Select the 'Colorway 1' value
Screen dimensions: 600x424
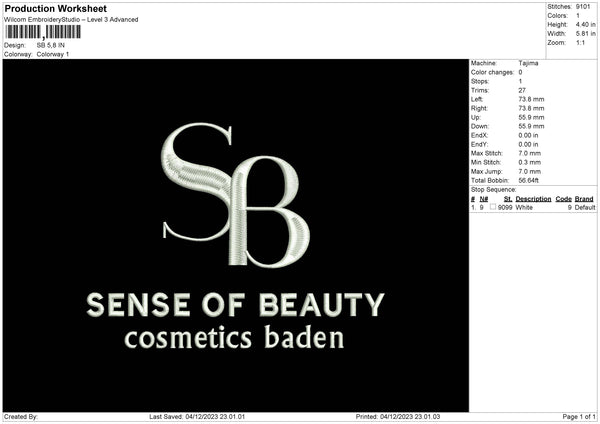coord(53,54)
